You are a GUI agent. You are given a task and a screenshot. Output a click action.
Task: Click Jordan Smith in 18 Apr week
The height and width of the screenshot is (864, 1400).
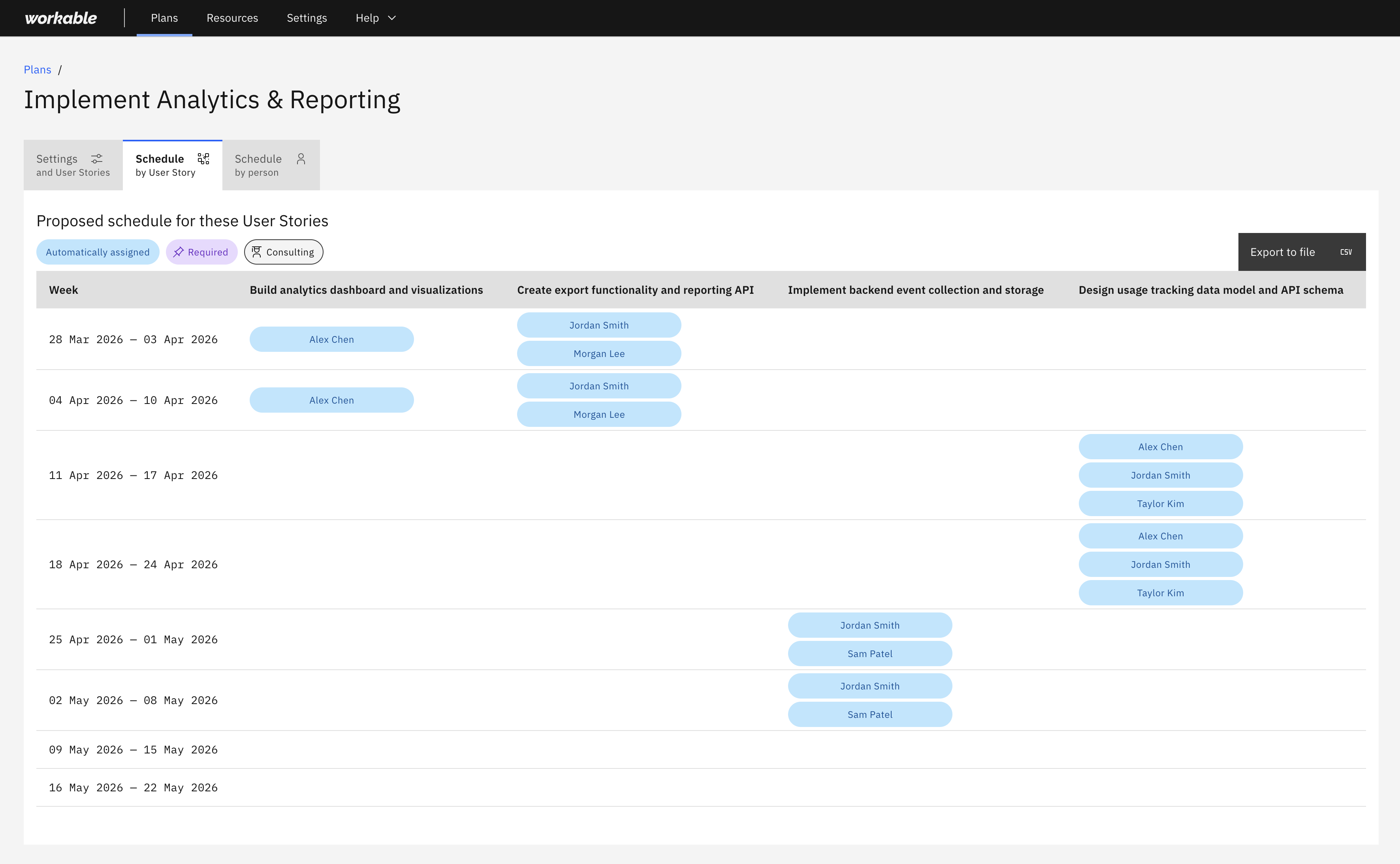(1161, 565)
